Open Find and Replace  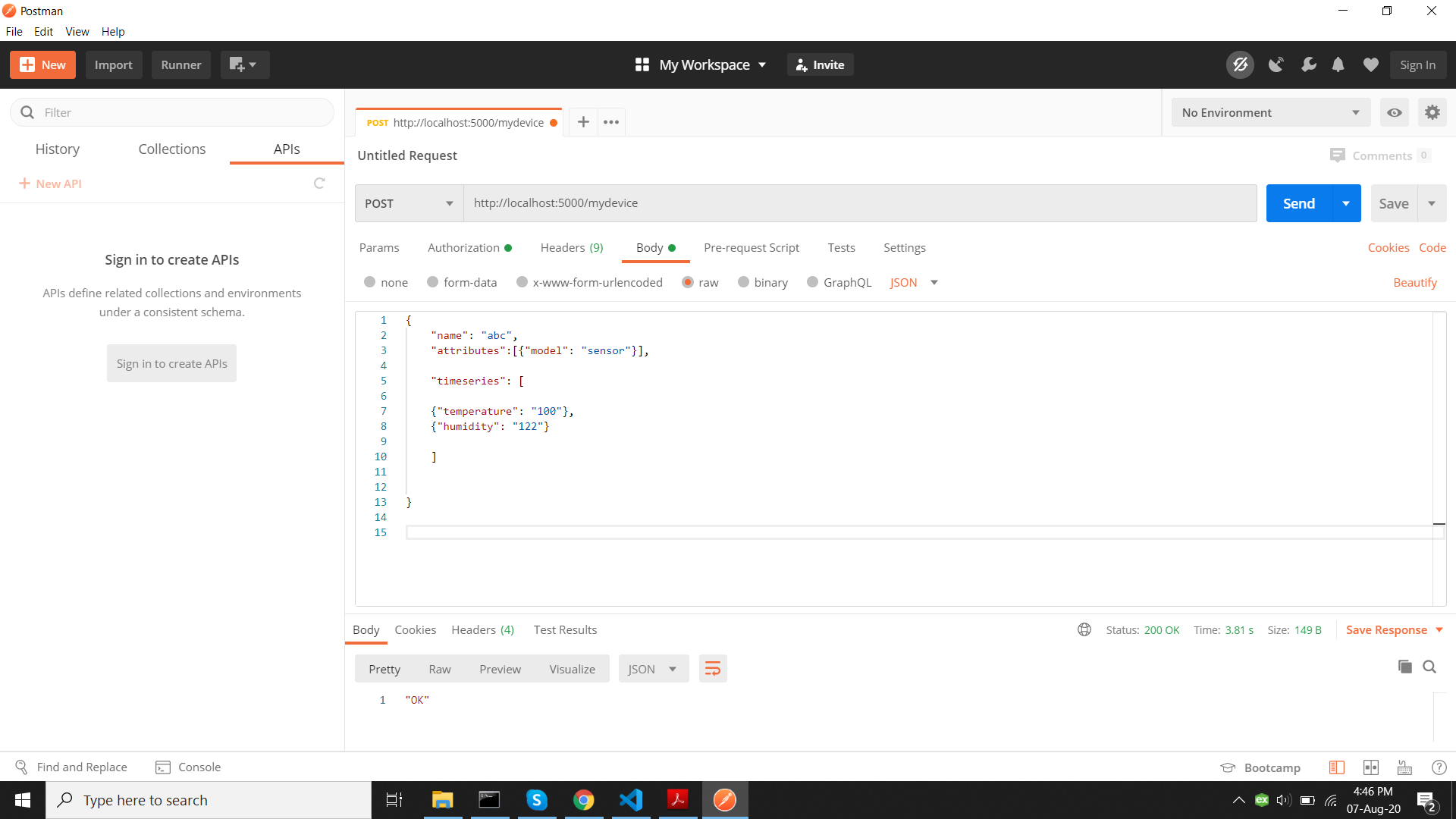click(72, 767)
